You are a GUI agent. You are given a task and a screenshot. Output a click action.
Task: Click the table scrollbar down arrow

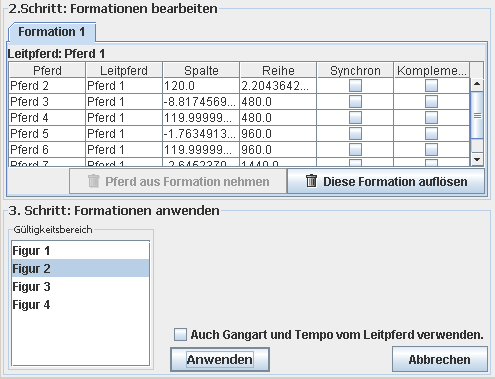[477, 159]
